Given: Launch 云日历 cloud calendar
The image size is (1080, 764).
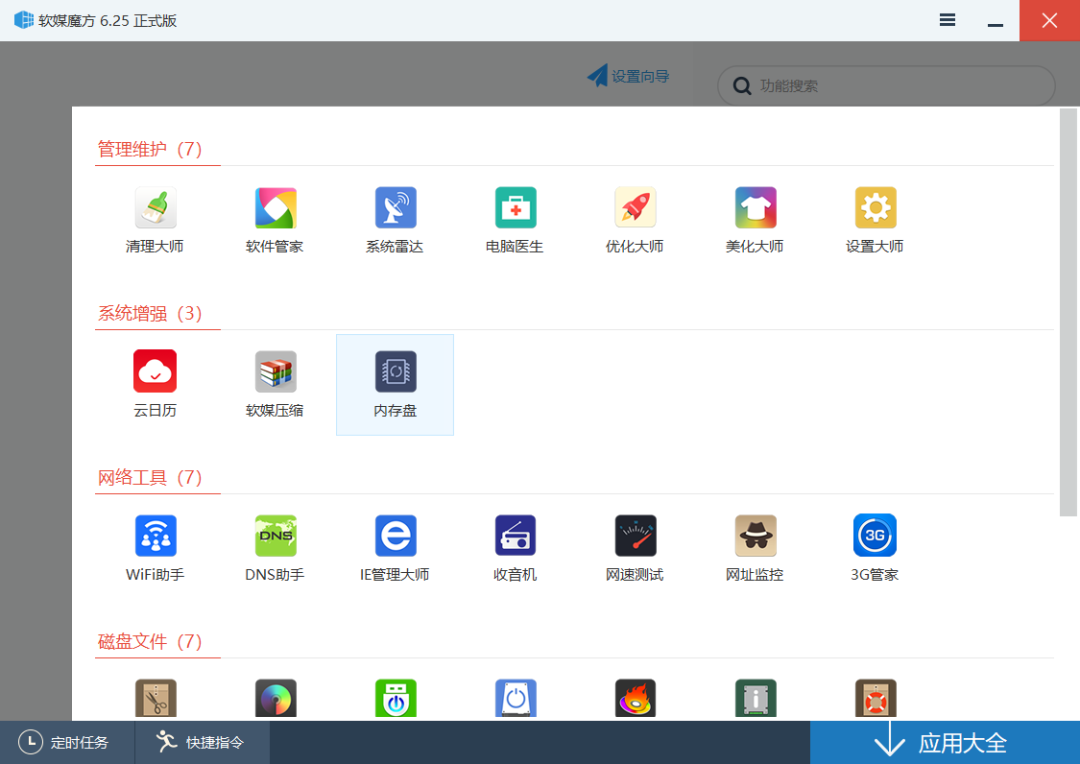Looking at the screenshot, I should (155, 384).
